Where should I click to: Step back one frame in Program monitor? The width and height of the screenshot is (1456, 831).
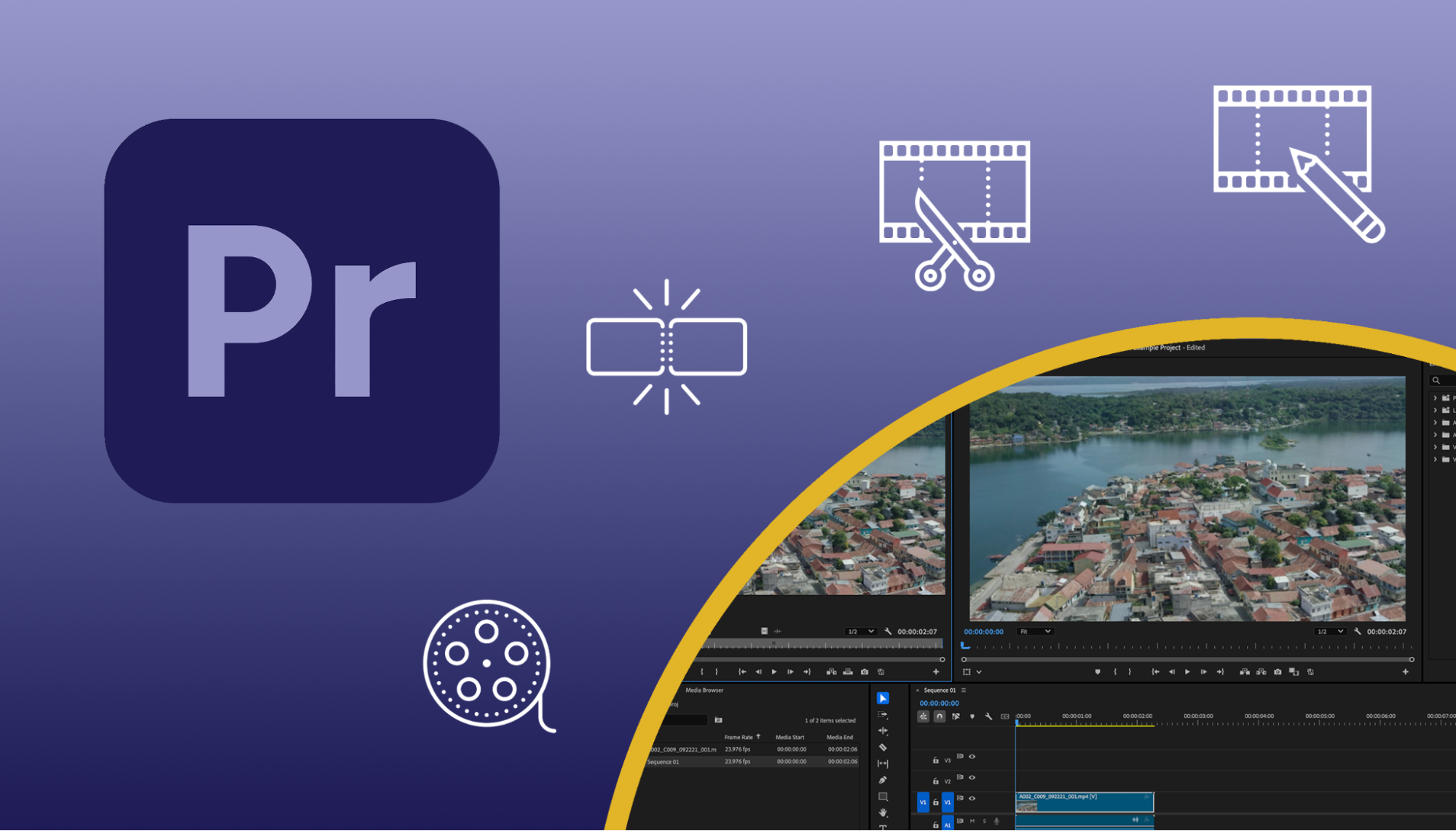click(1171, 672)
